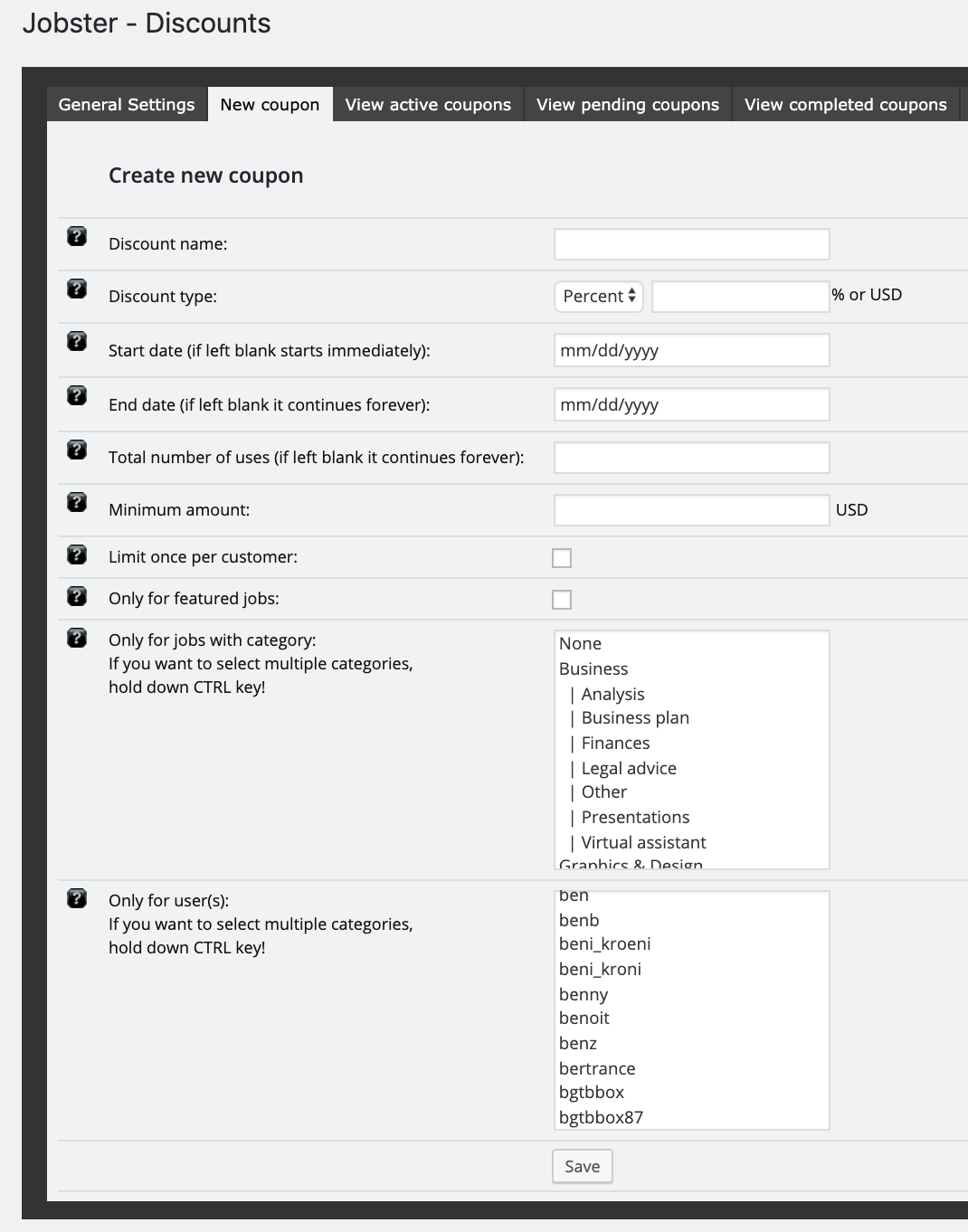The height and width of the screenshot is (1232, 968).
Task: Select the Virtual assistant subcategory
Action: point(692,843)
